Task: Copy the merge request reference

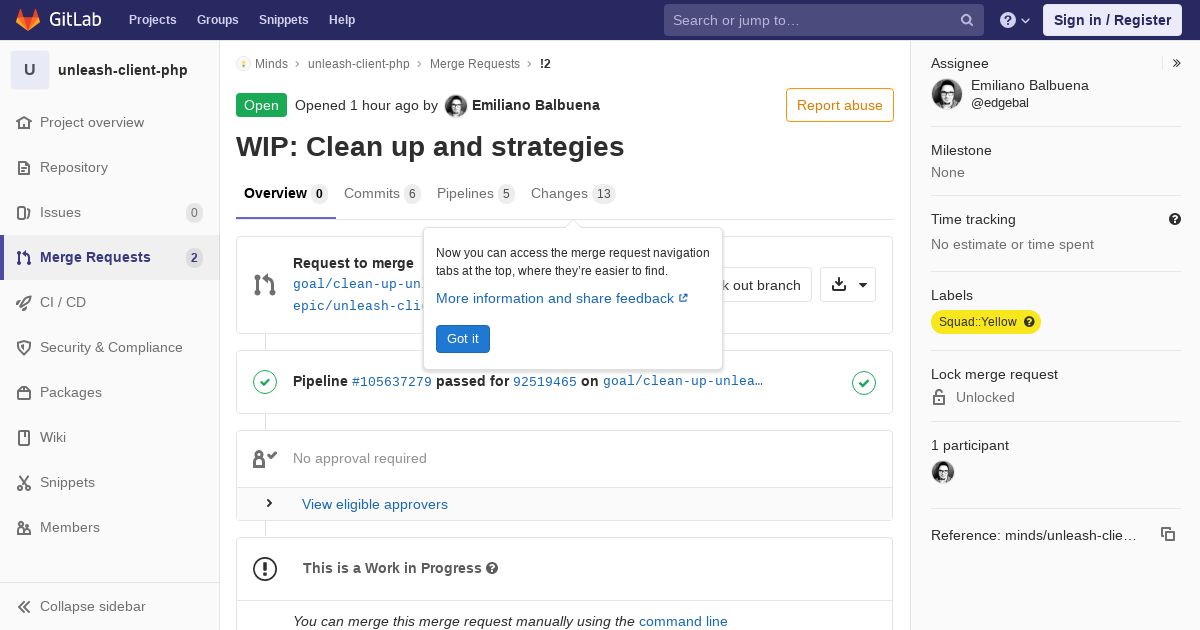Action: pyautogui.click(x=1167, y=535)
